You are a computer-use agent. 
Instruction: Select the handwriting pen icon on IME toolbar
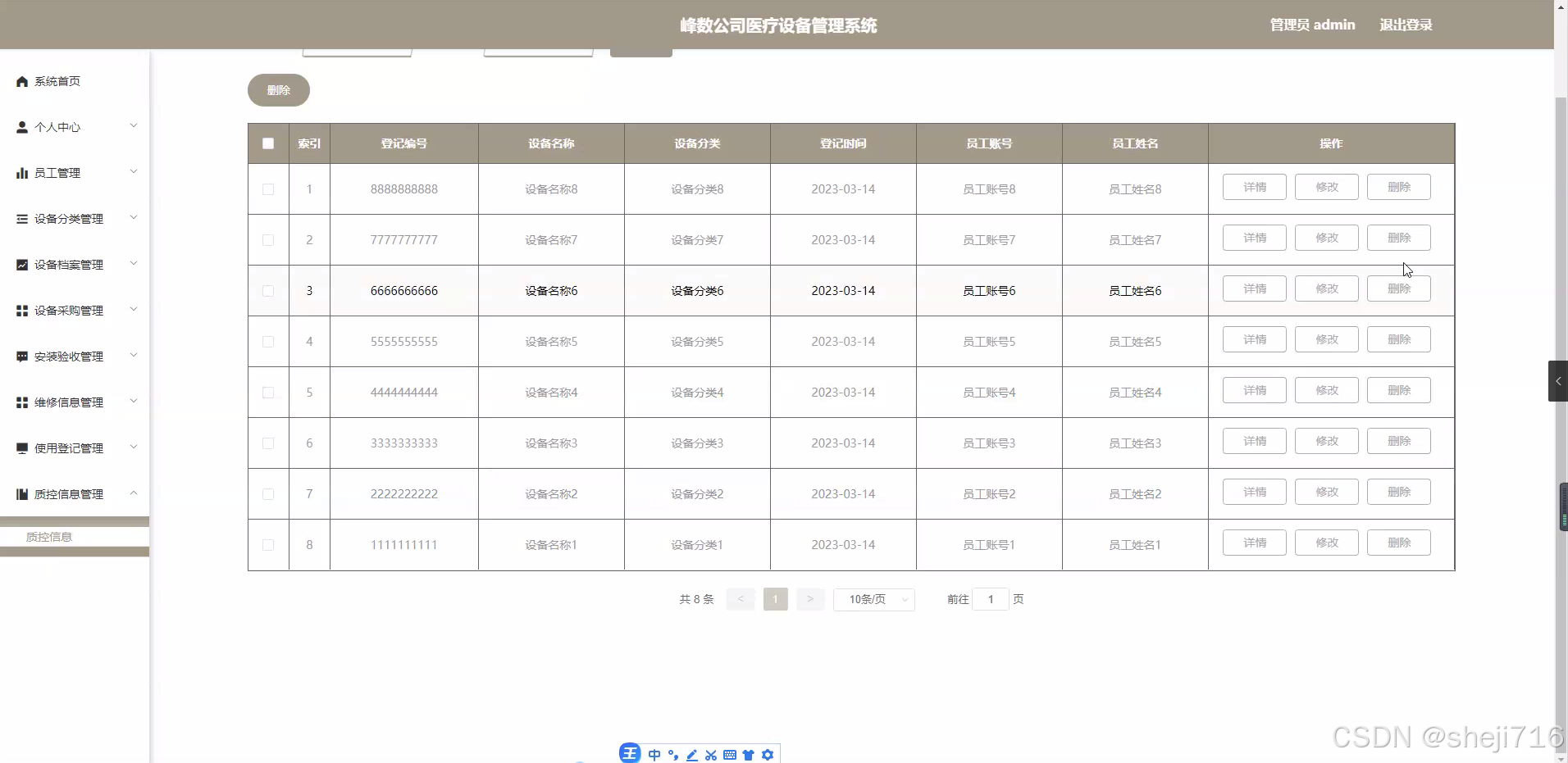pos(691,754)
